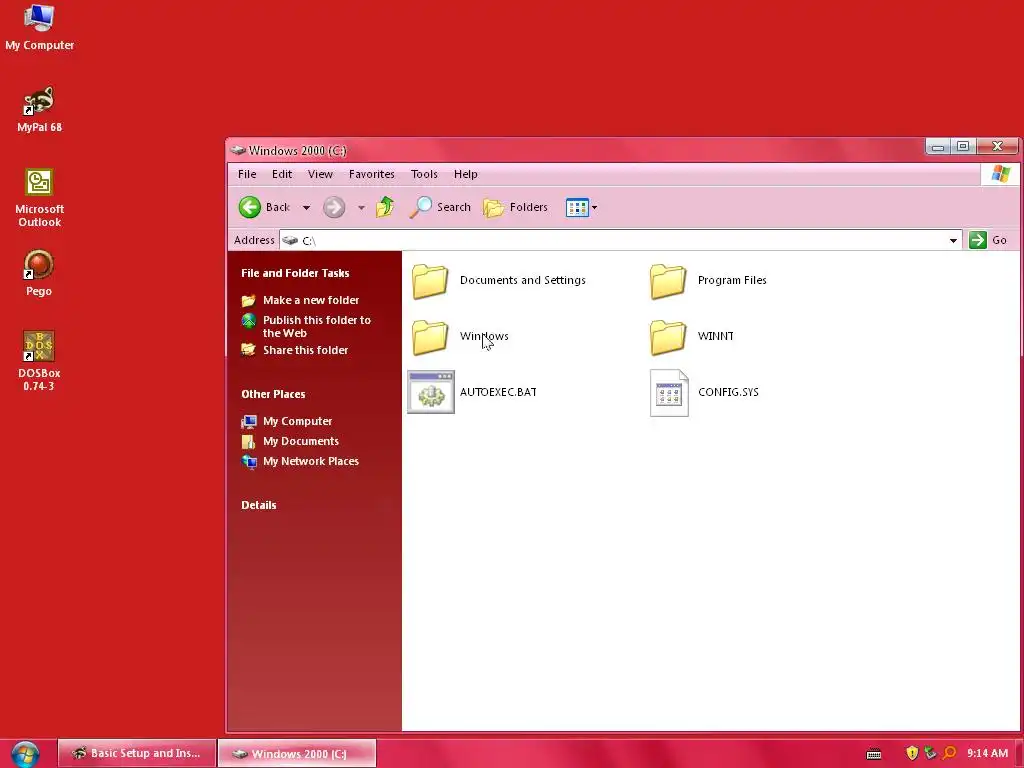Viewport: 1024px width, 768px height.
Task: Select the DOSBox 0.74-3 desktop shortcut
Action: (x=39, y=361)
